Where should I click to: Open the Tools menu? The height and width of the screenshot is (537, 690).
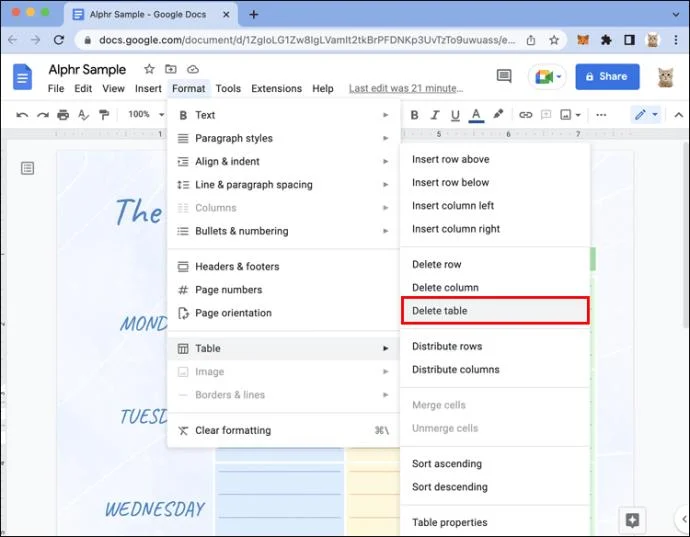tap(228, 88)
